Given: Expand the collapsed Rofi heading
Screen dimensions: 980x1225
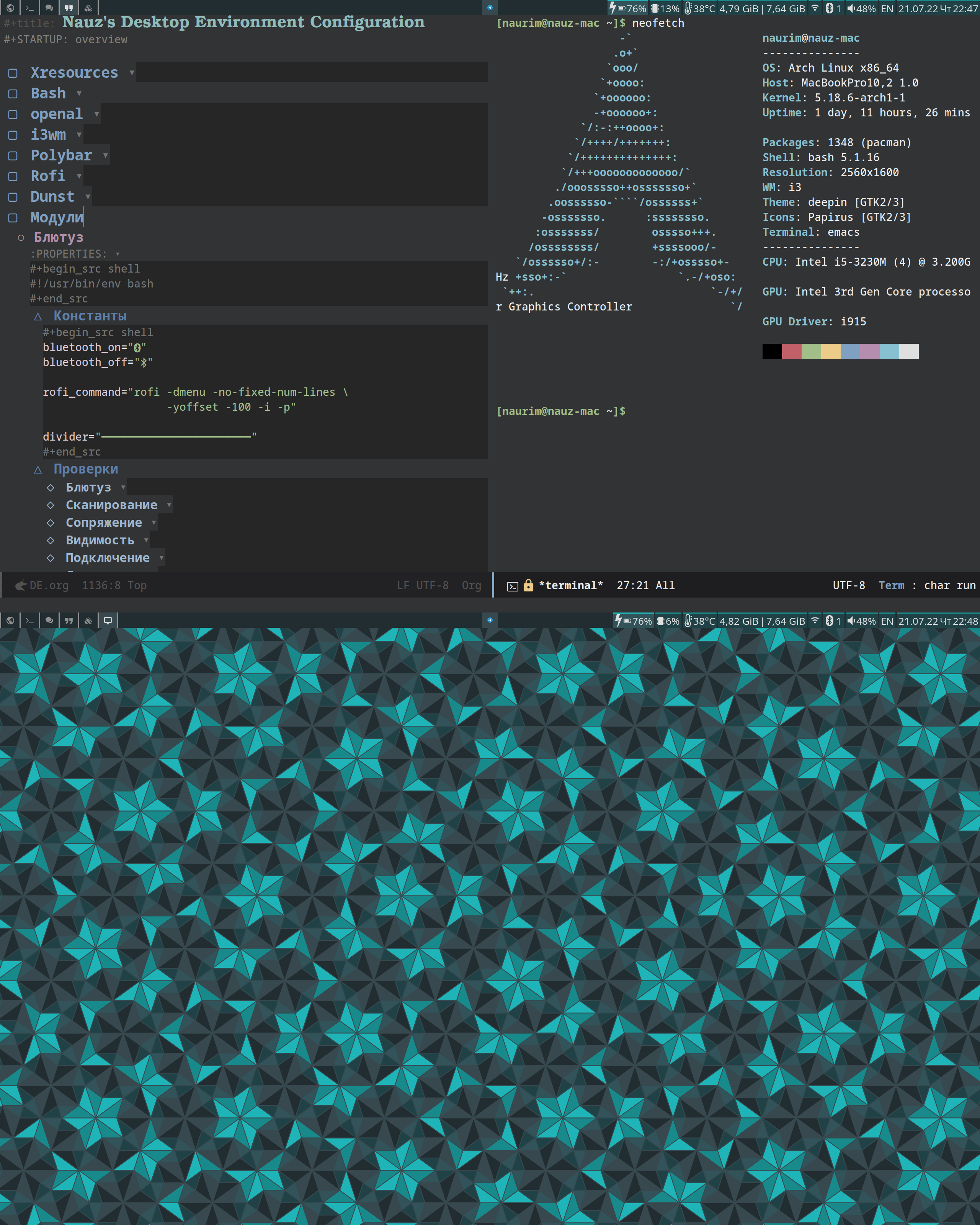Looking at the screenshot, I should coord(78,176).
